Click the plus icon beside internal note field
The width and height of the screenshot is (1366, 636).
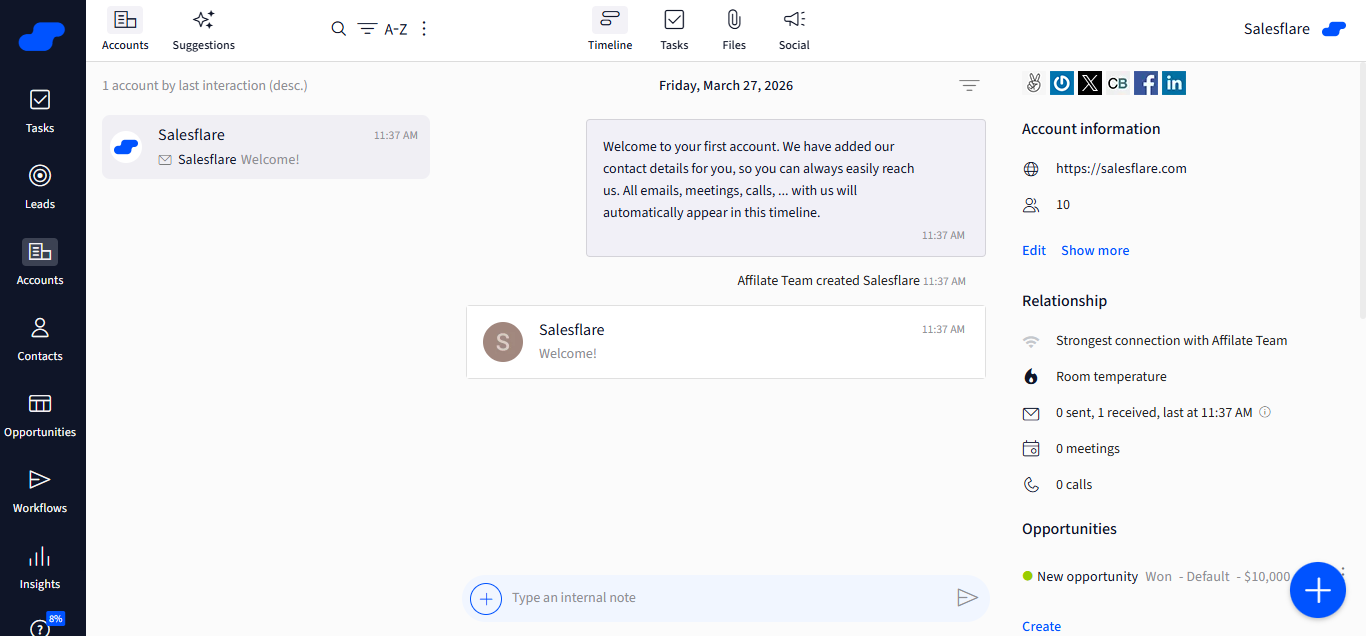click(486, 598)
